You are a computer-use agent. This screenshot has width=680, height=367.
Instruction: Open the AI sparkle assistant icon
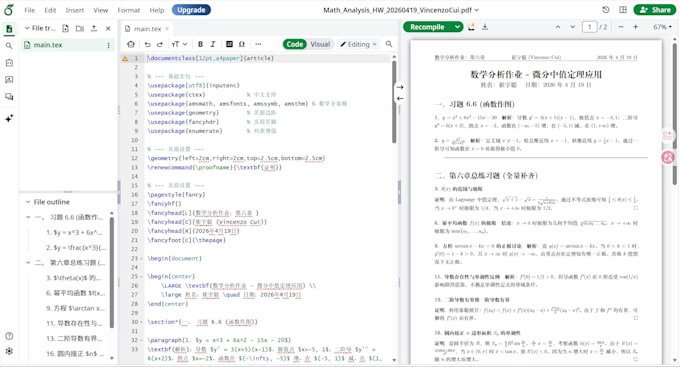pyautogui.click(x=9, y=118)
